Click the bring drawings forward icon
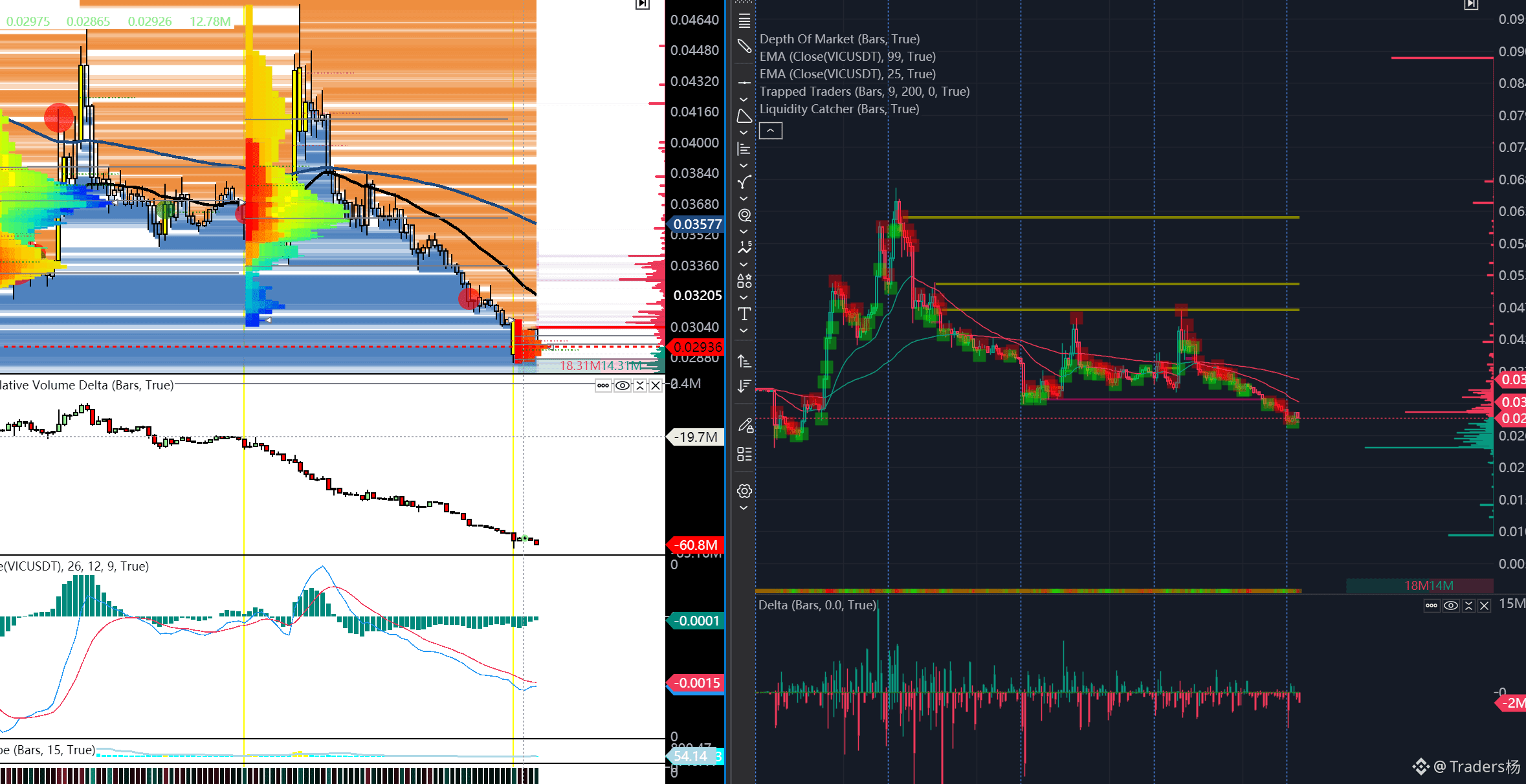Image resolution: width=1526 pixels, height=784 pixels. pyautogui.click(x=744, y=361)
